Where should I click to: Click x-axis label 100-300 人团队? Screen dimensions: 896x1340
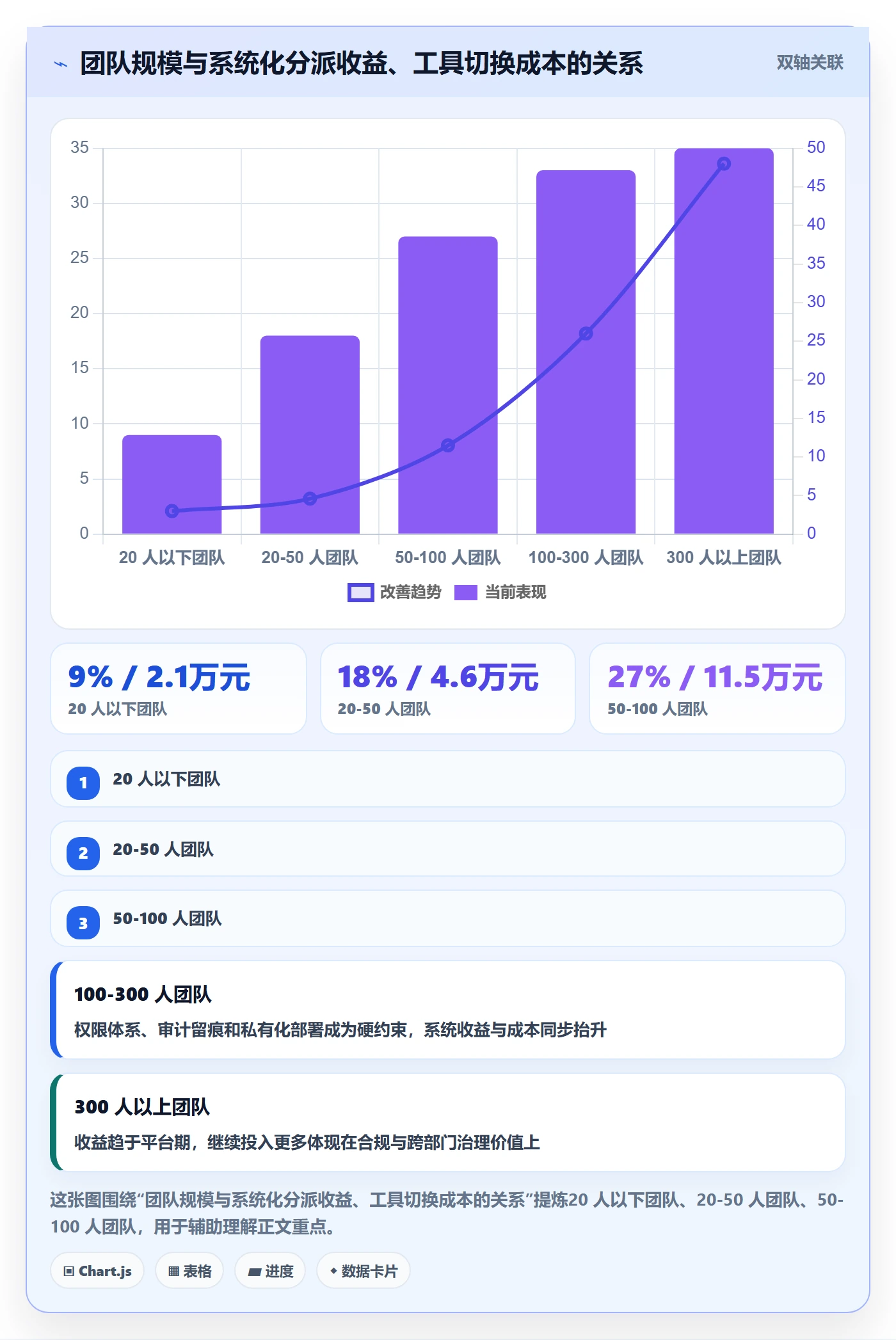(586, 558)
